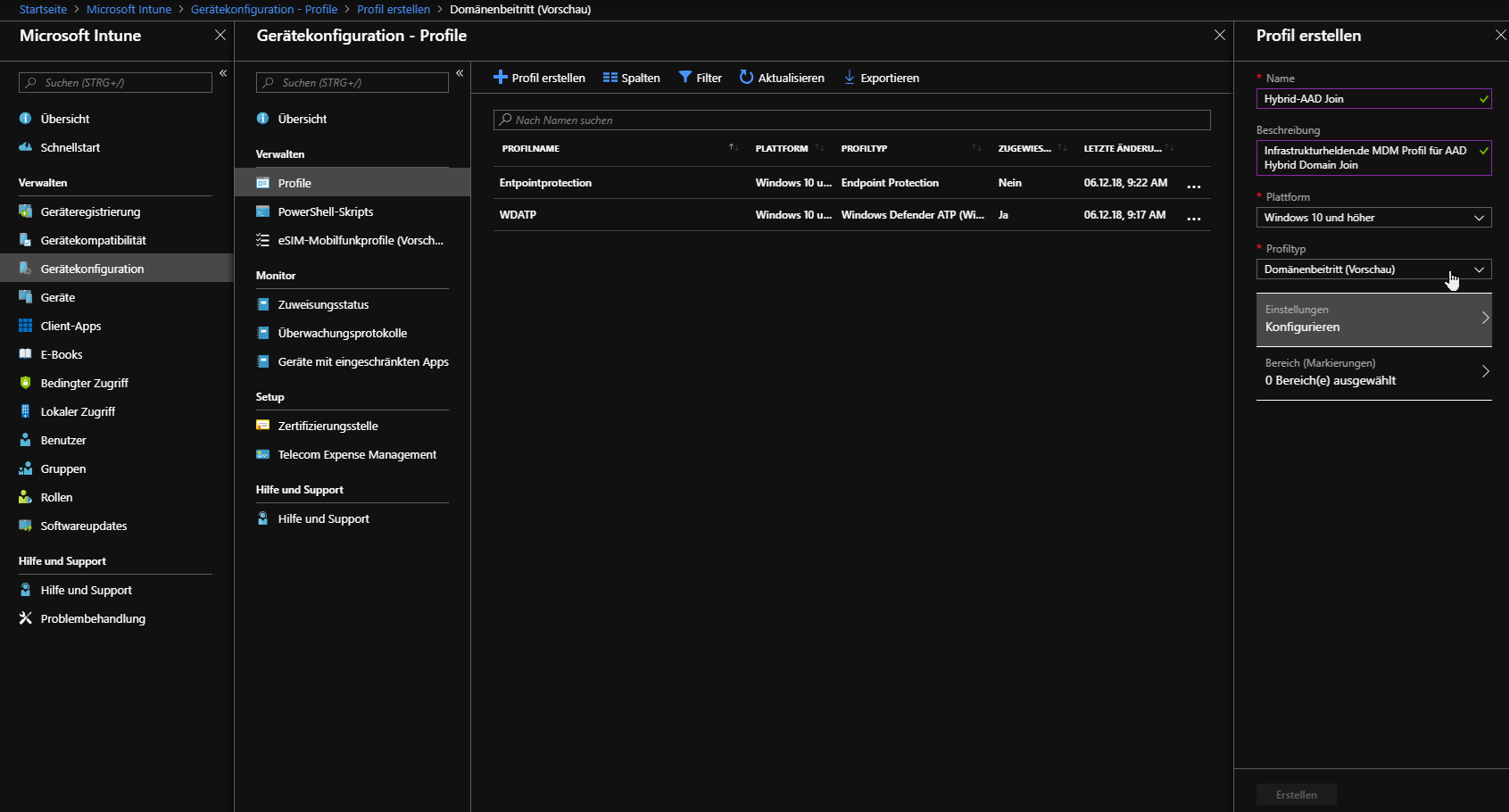
Task: Open Zuweisungsstatus icon
Action: click(262, 304)
